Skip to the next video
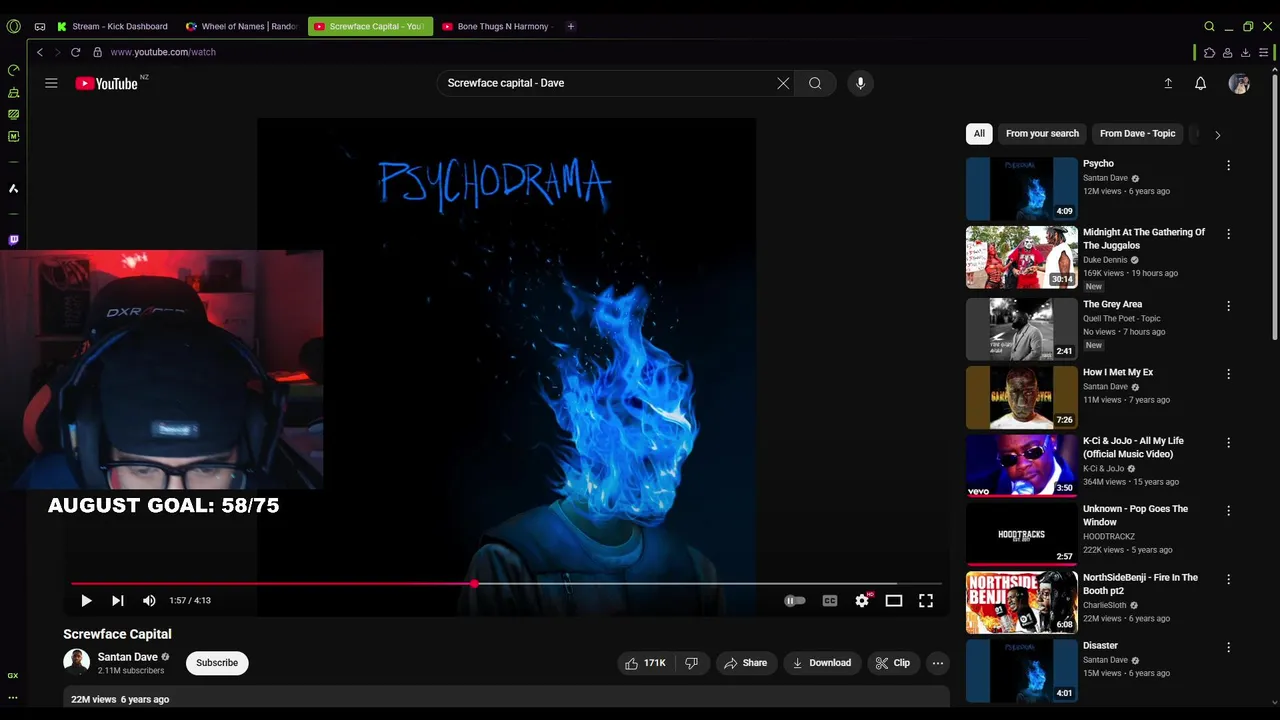 coord(117,600)
